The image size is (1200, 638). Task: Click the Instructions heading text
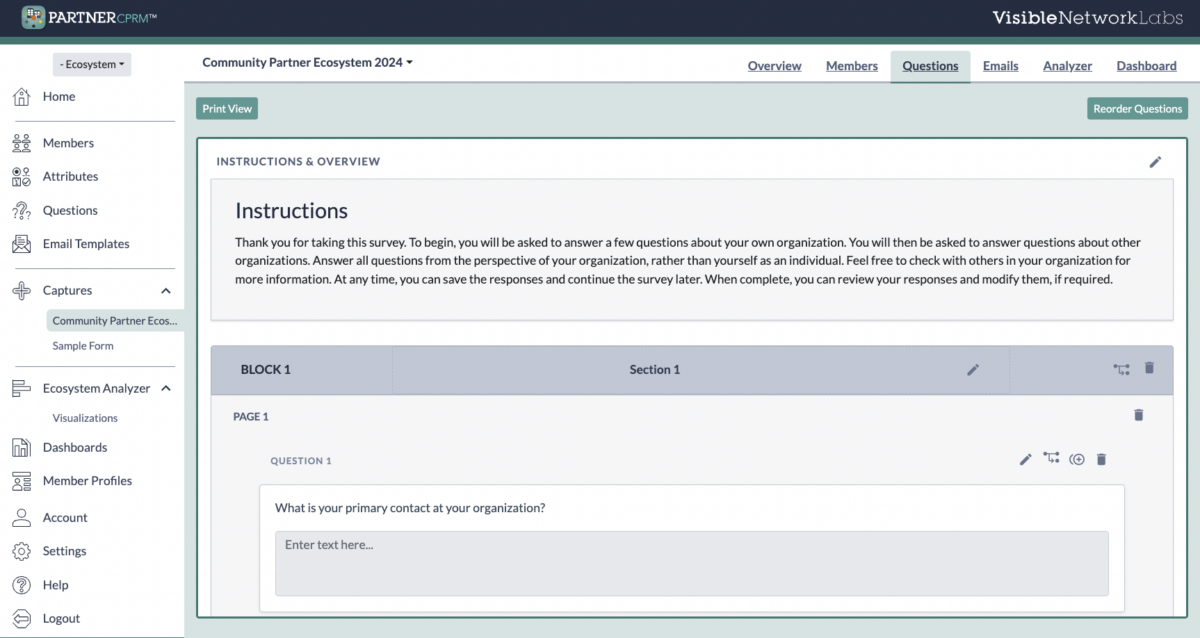click(292, 211)
